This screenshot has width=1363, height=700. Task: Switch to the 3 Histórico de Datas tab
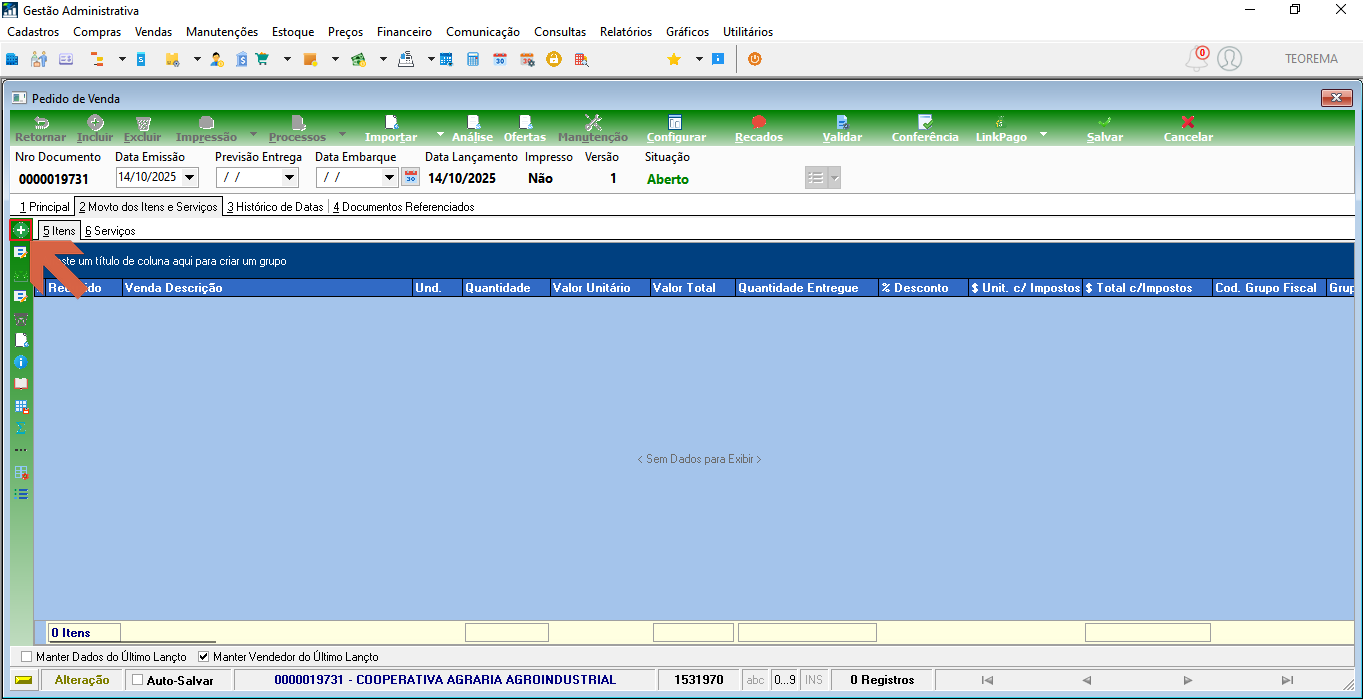coord(275,207)
